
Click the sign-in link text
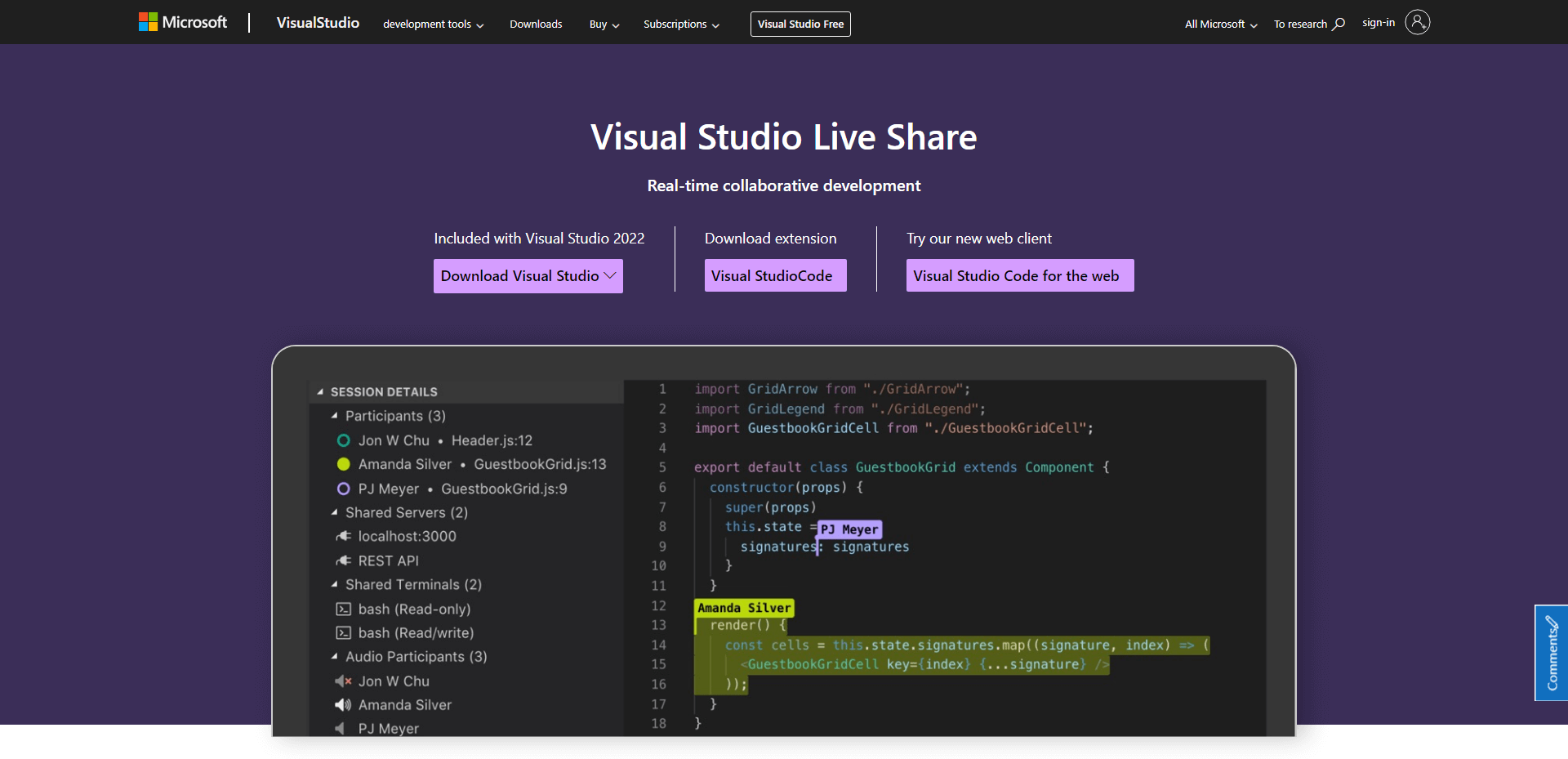point(1379,23)
